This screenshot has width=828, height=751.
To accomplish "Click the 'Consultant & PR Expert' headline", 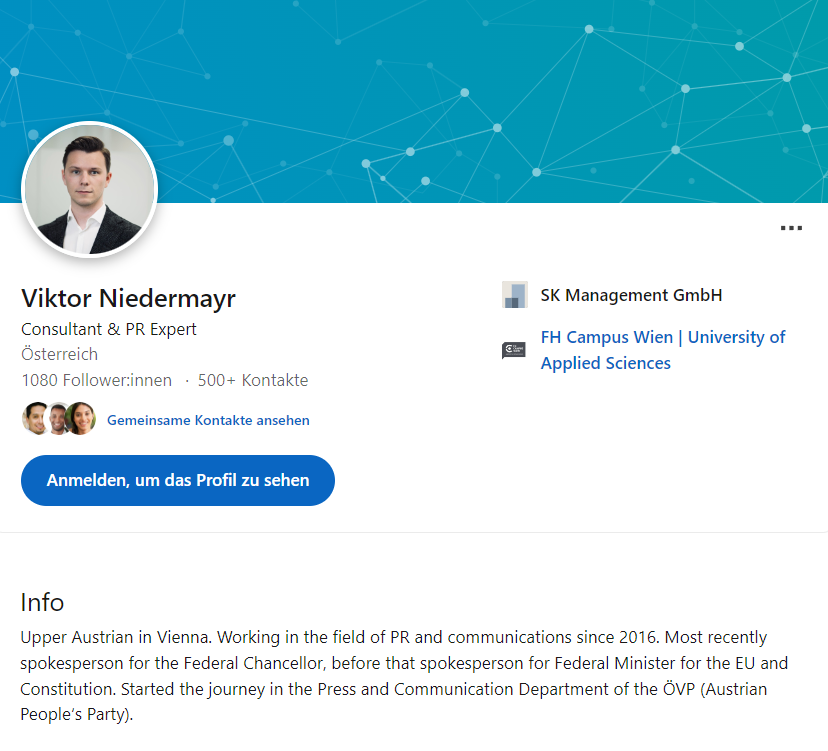I will (x=109, y=329).
